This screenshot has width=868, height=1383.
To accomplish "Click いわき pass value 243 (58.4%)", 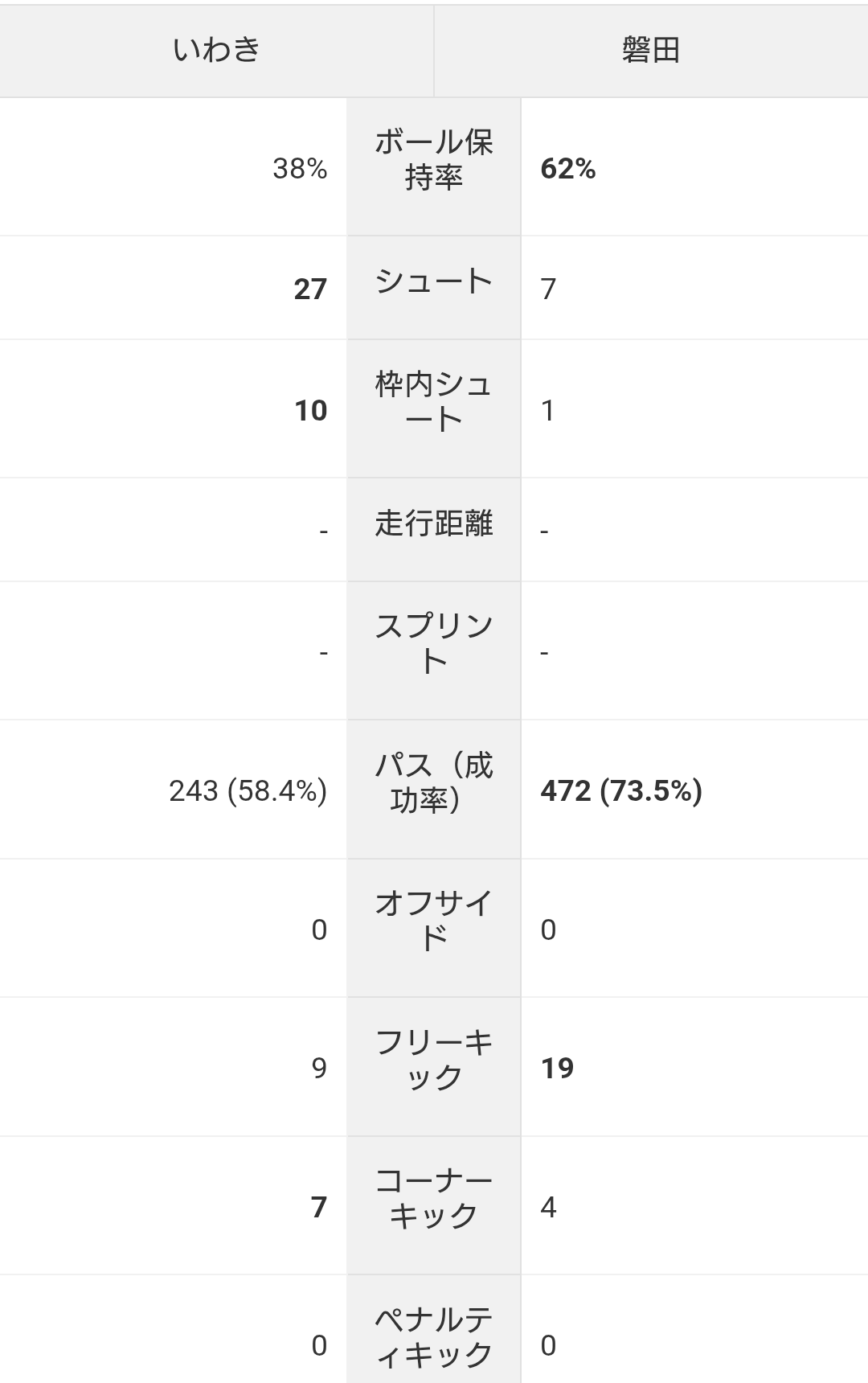I will coord(248,791).
